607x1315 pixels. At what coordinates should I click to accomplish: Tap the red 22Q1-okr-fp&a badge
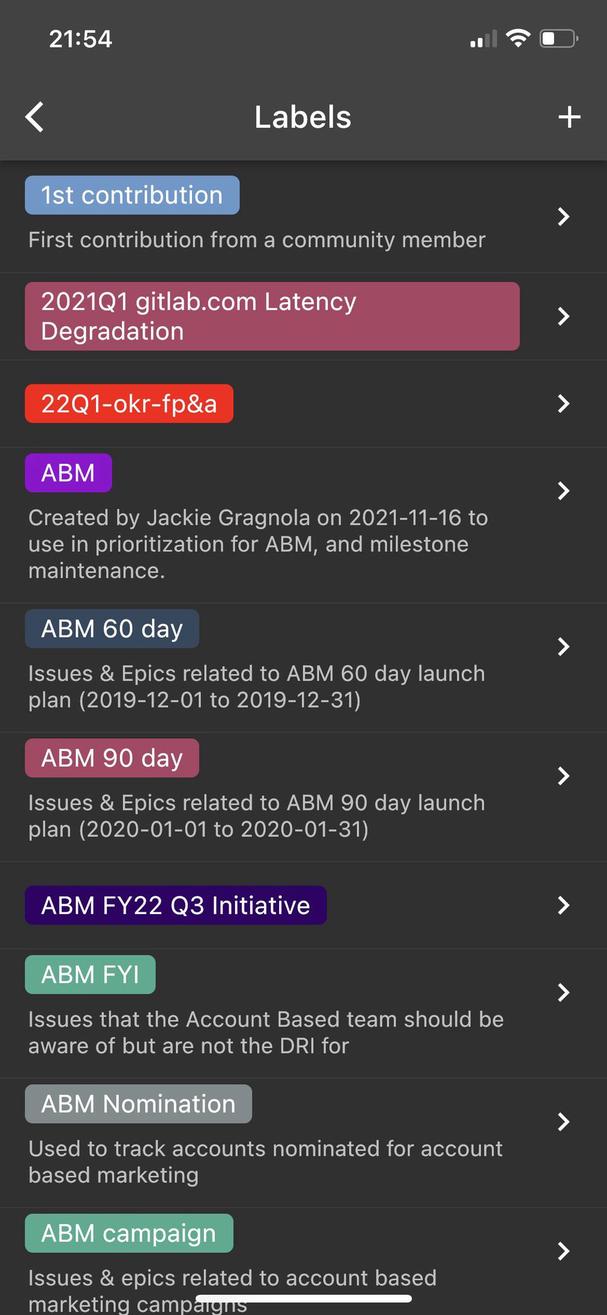(129, 404)
